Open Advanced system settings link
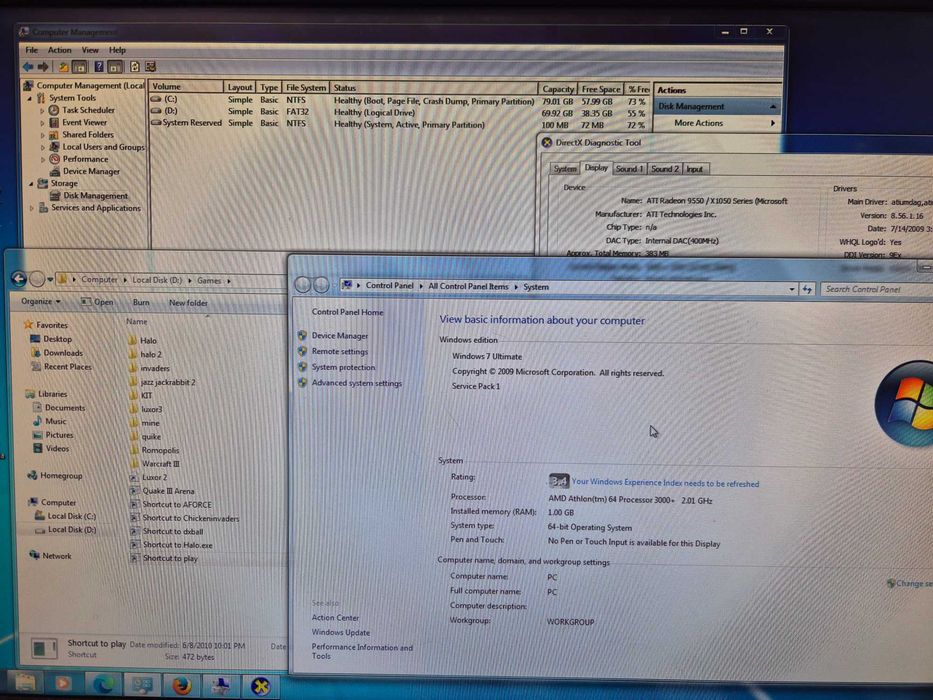This screenshot has width=933, height=700. [x=356, y=383]
